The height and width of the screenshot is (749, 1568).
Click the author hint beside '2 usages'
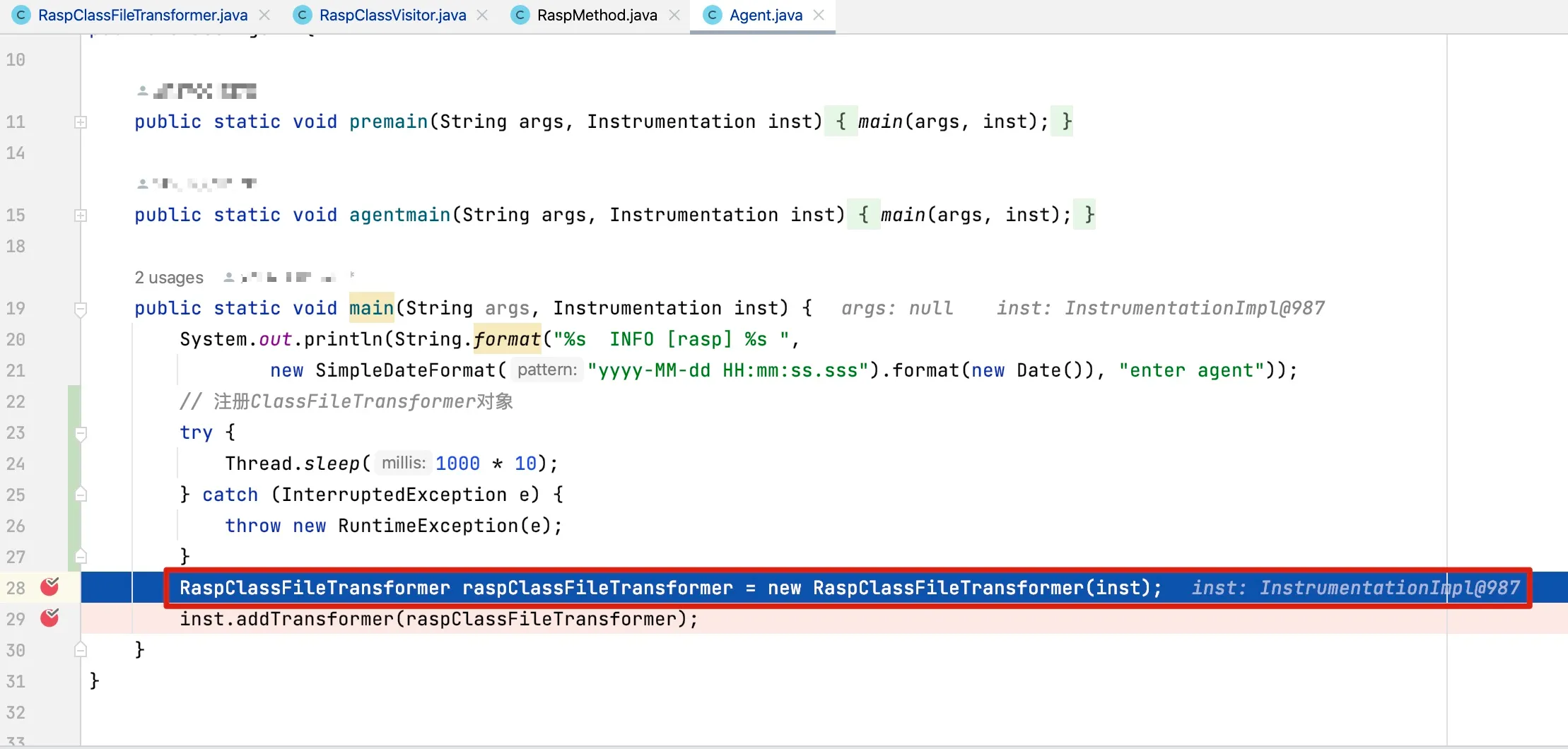point(288,277)
